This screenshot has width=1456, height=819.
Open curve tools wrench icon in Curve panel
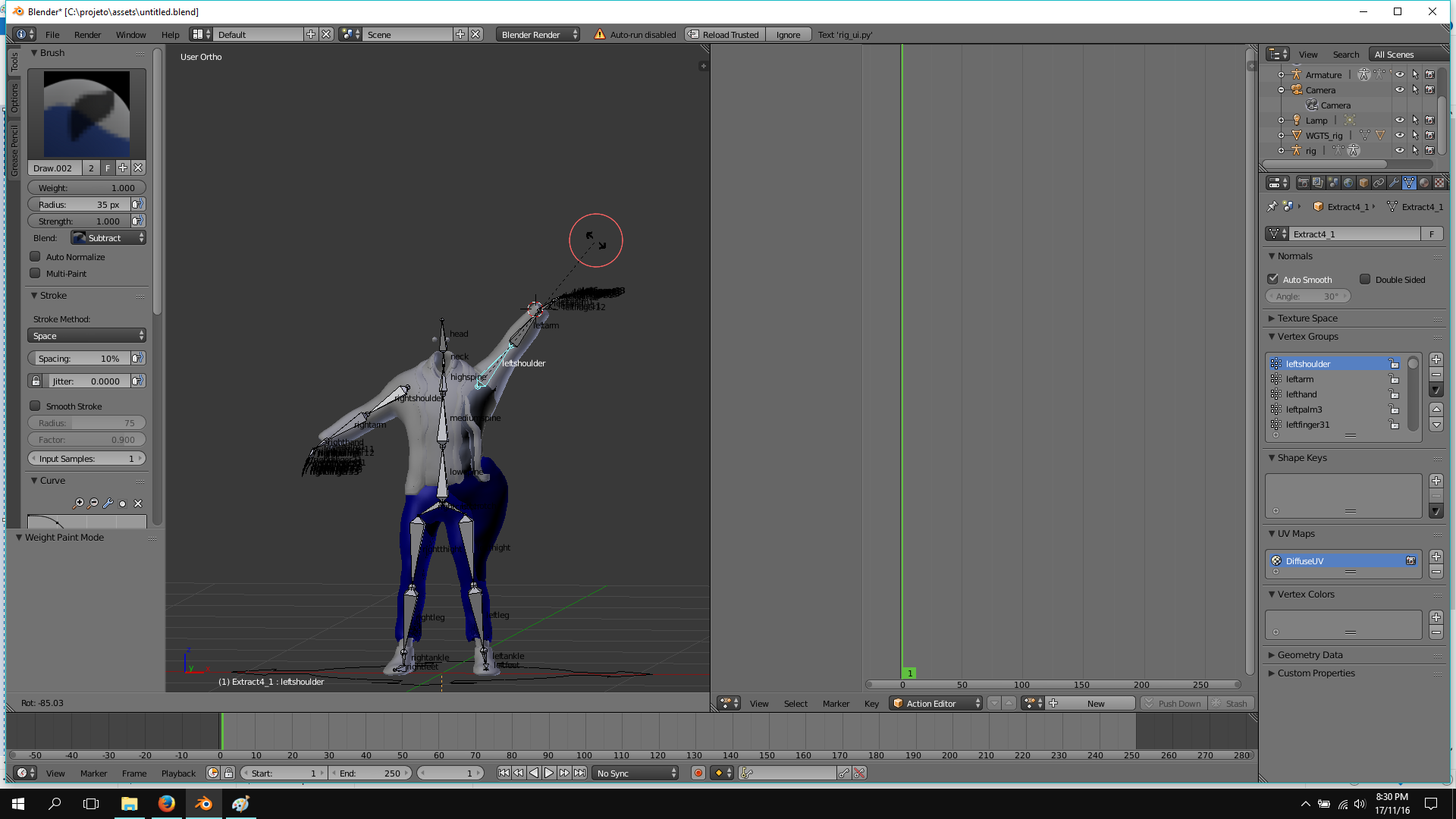coord(108,504)
